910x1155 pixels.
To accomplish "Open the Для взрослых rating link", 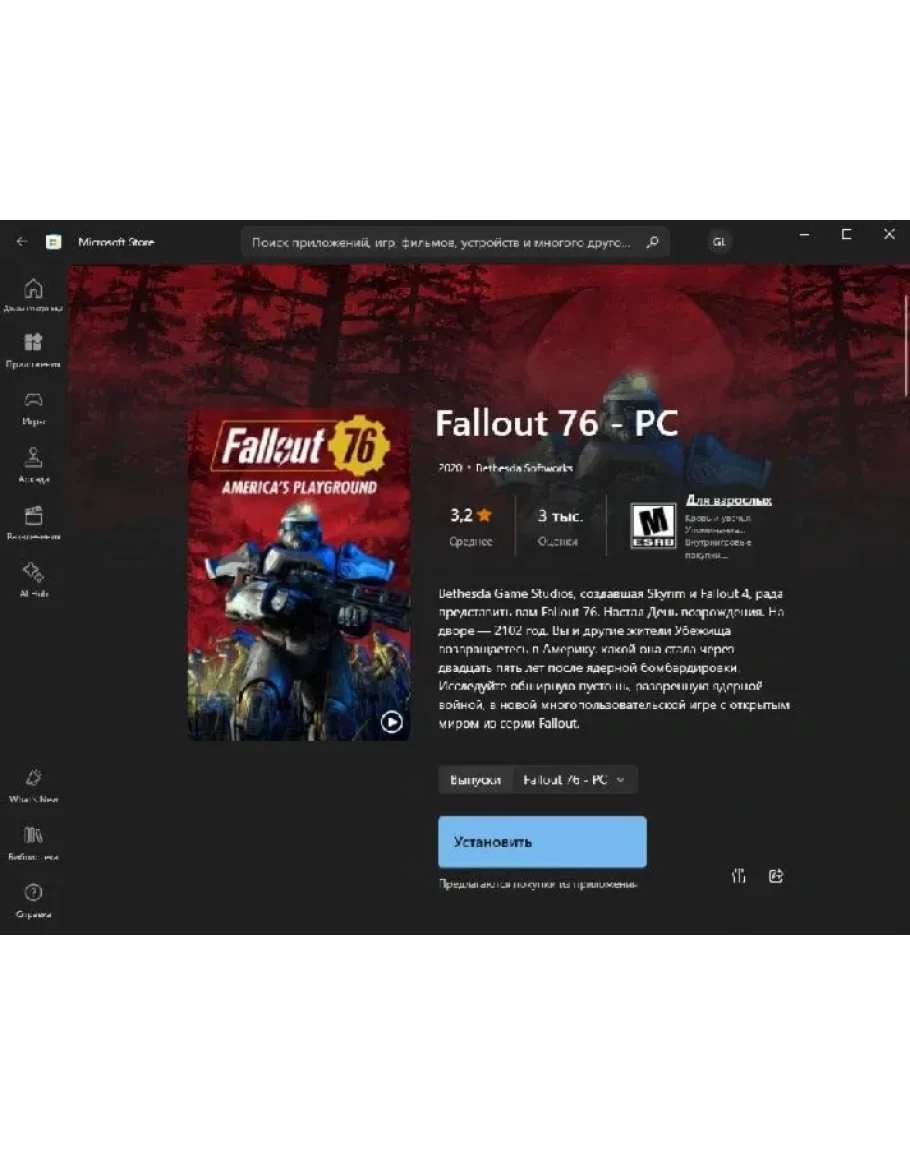I will (729, 500).
